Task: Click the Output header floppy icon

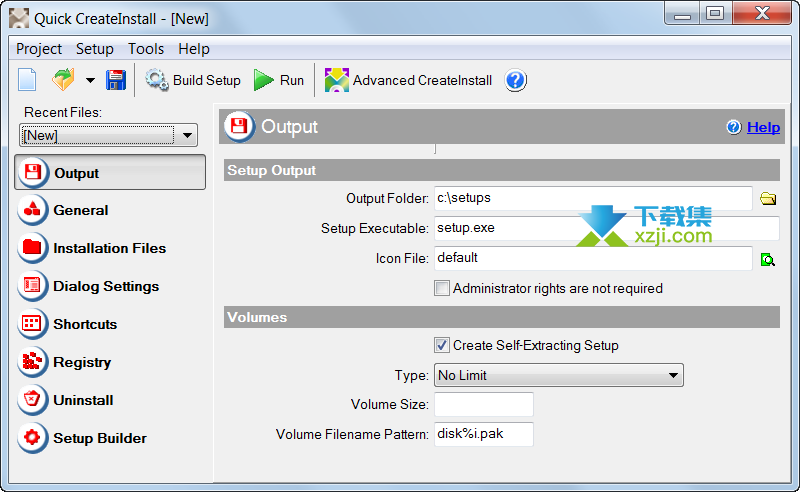Action: (x=239, y=126)
